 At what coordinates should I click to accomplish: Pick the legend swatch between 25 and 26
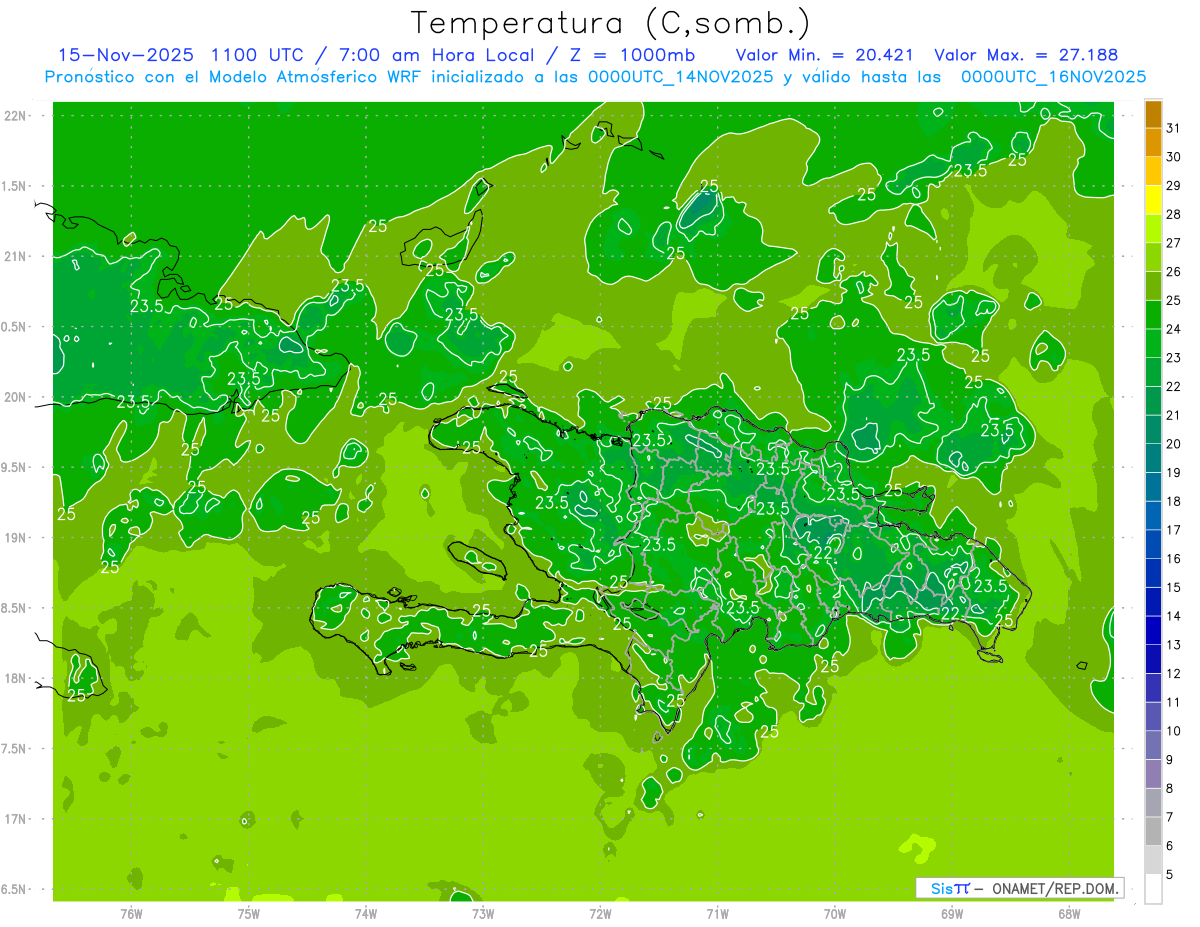point(1153,286)
